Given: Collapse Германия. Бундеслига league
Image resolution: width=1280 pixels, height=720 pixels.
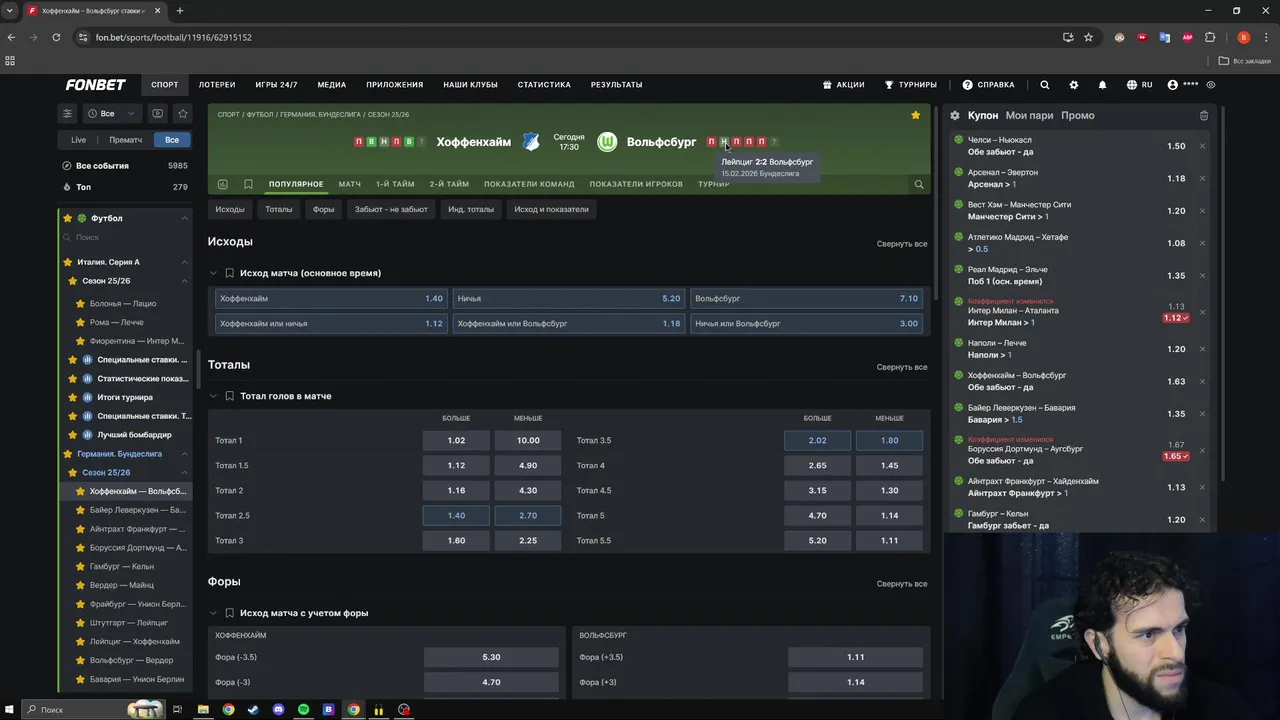Looking at the screenshot, I should click(x=184, y=454).
